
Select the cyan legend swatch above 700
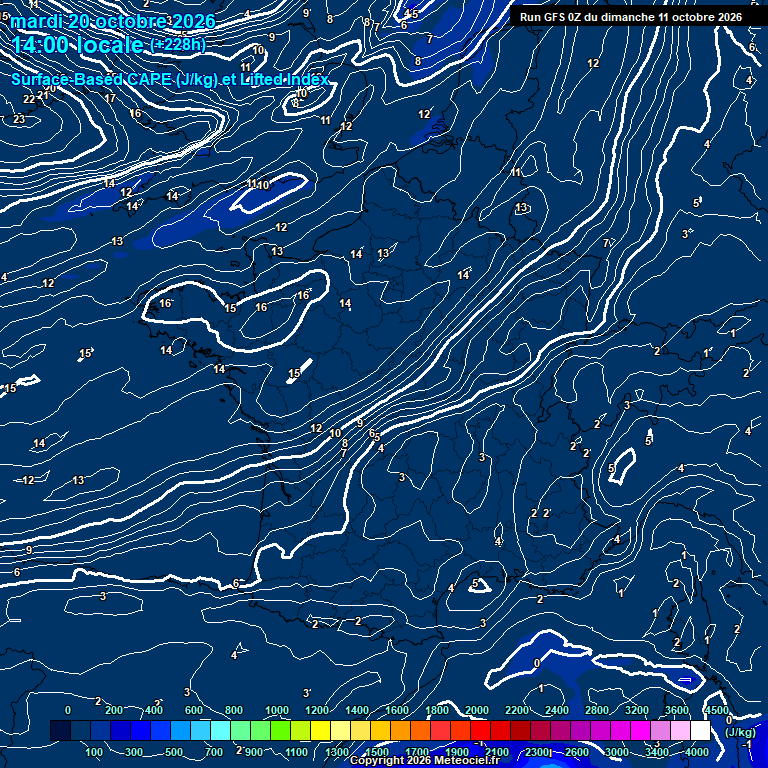click(220, 730)
